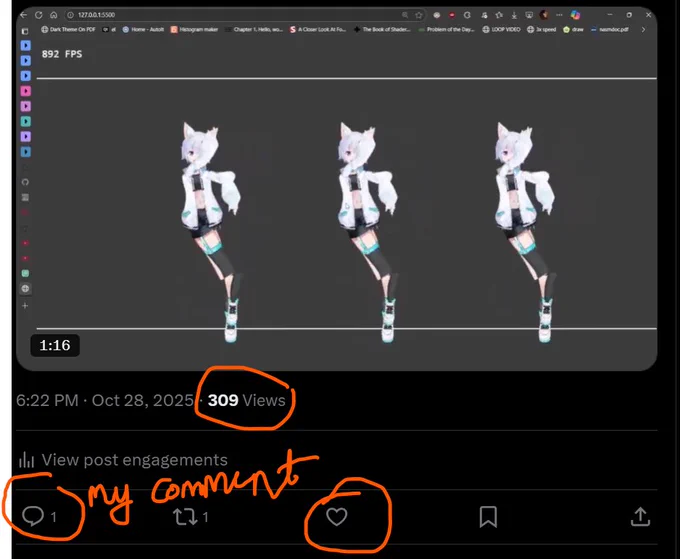Viewport: 680px width, 559px height.
Task: Open View post engagements link
Action: tap(134, 460)
